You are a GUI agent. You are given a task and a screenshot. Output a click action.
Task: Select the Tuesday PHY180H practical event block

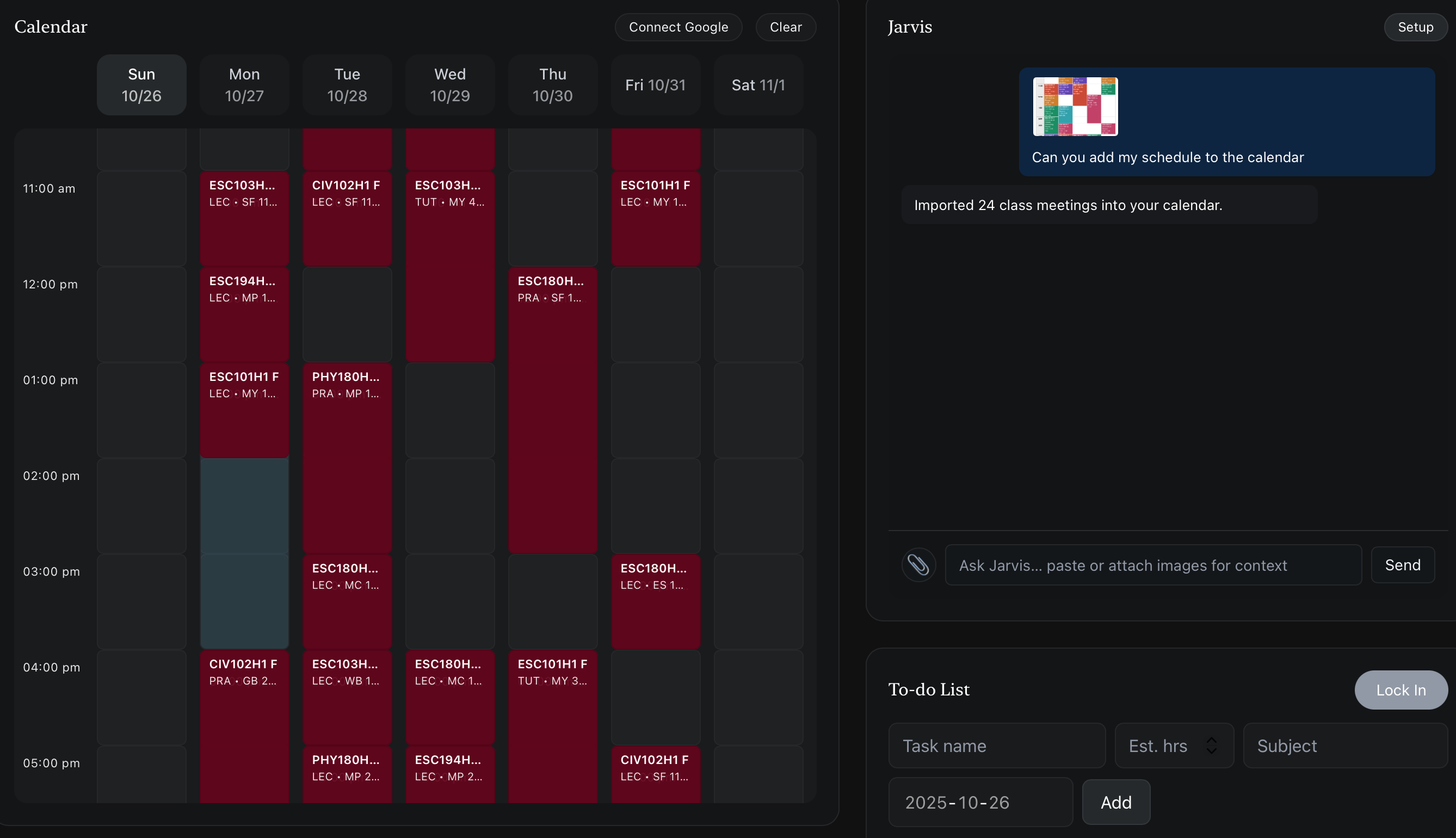pos(347,458)
